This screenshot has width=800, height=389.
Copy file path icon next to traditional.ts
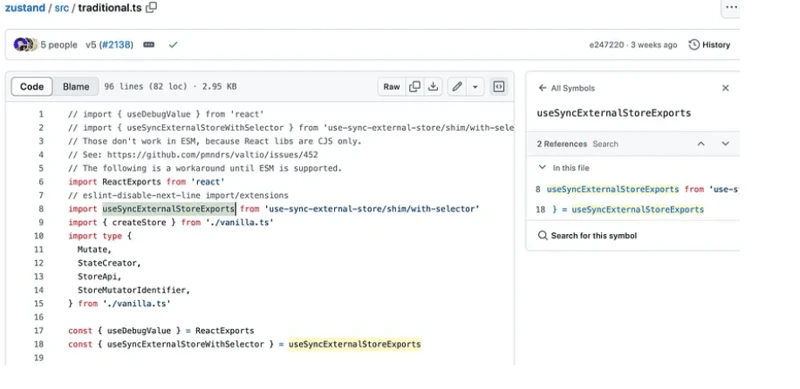click(152, 8)
